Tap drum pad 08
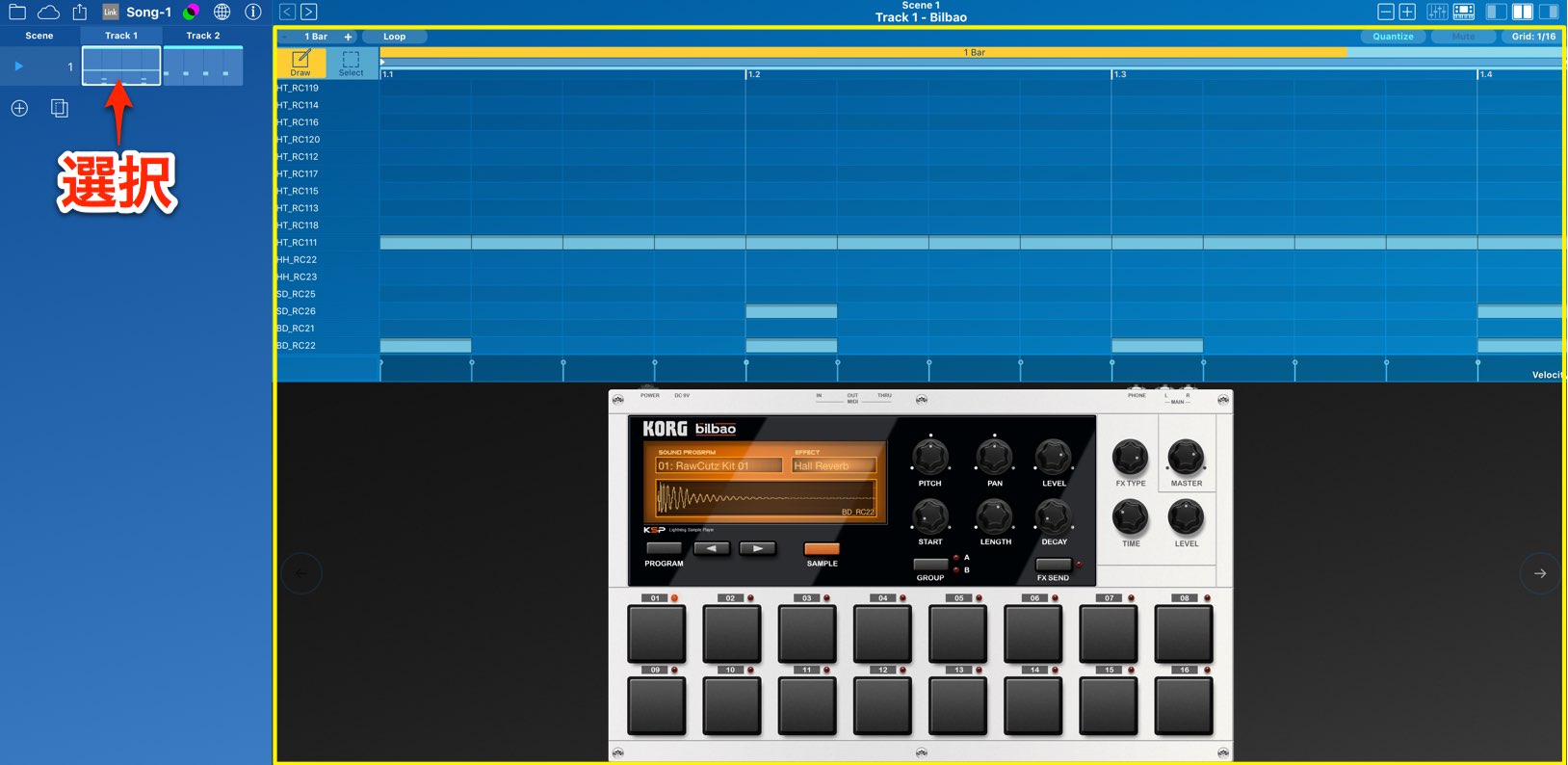The width and height of the screenshot is (1568, 765). click(x=1184, y=633)
